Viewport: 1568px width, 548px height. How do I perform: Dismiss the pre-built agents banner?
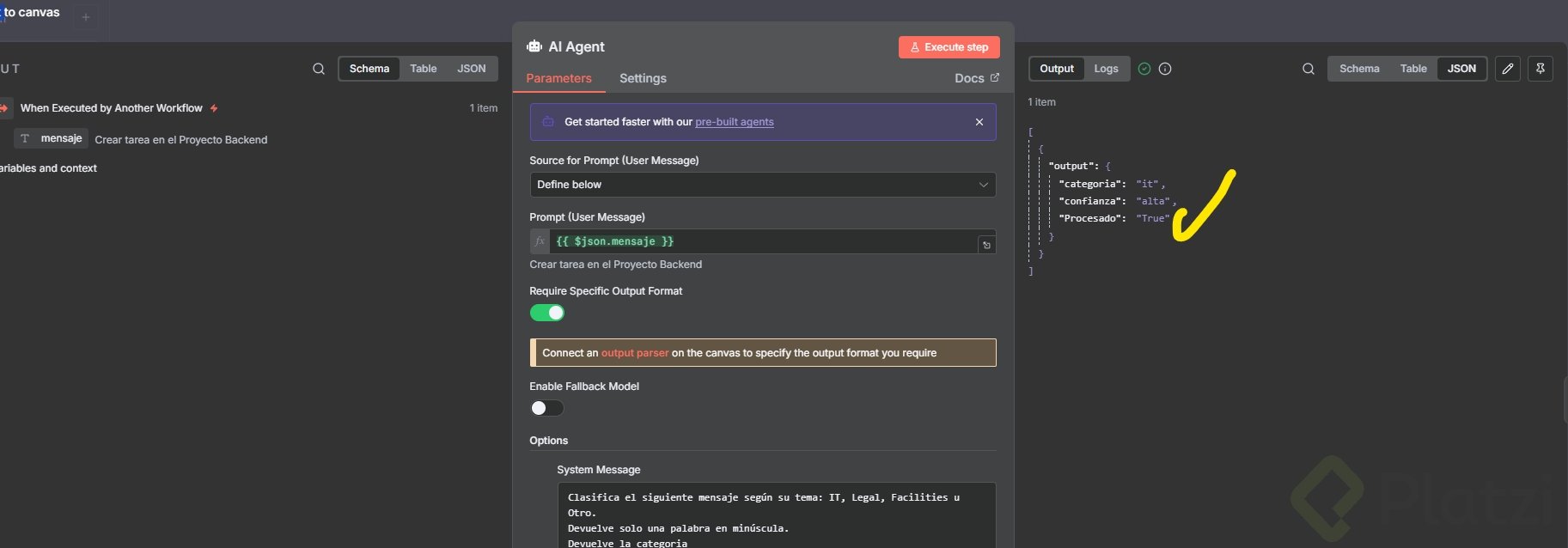click(979, 122)
